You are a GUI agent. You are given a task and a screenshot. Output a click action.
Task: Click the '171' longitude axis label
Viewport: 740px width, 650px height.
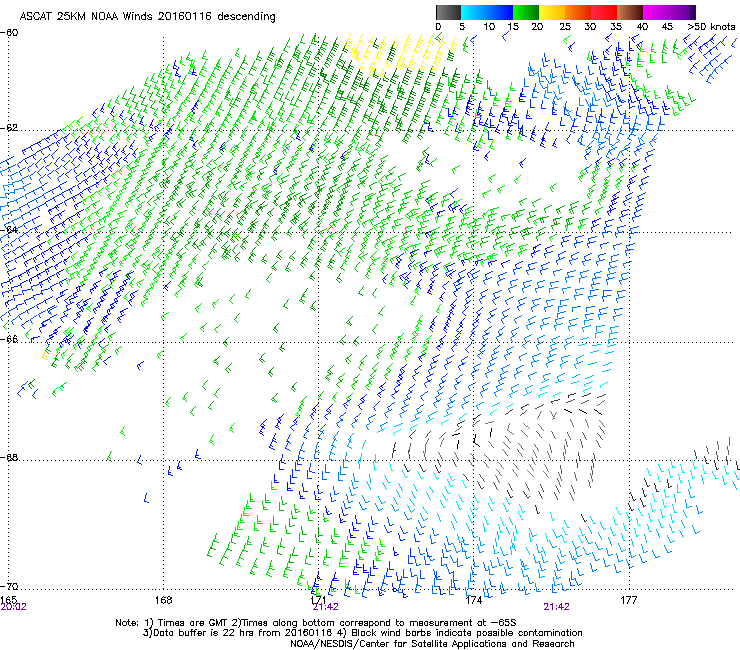(319, 600)
